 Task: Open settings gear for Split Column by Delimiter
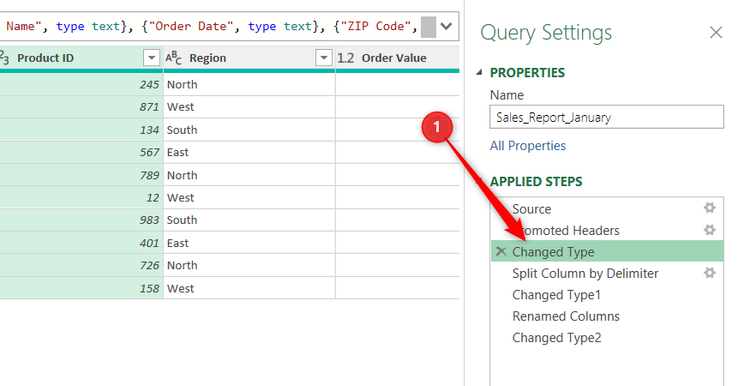click(x=709, y=273)
